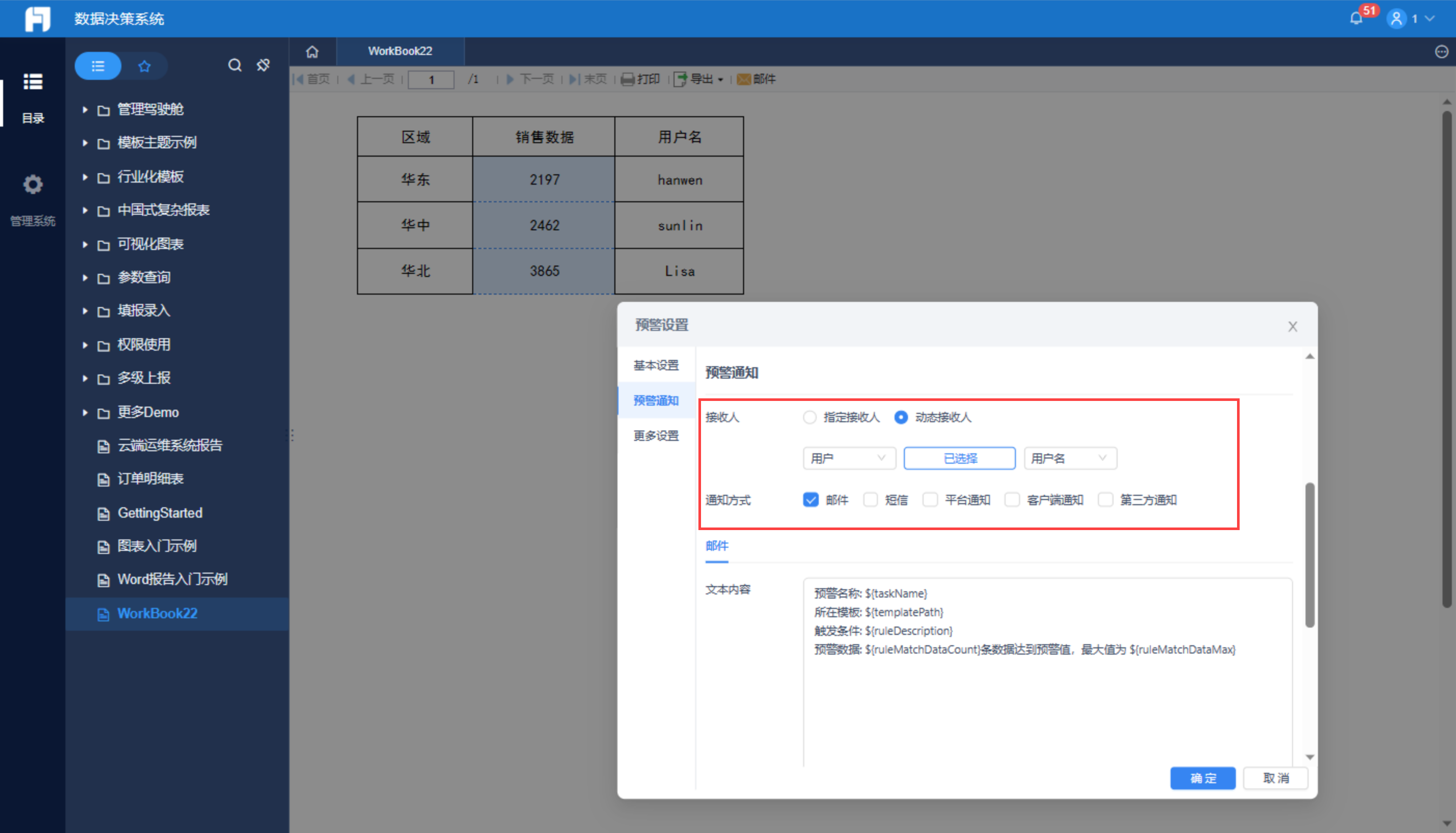Click the 已选择 button
The width and height of the screenshot is (1456, 833).
959,459
